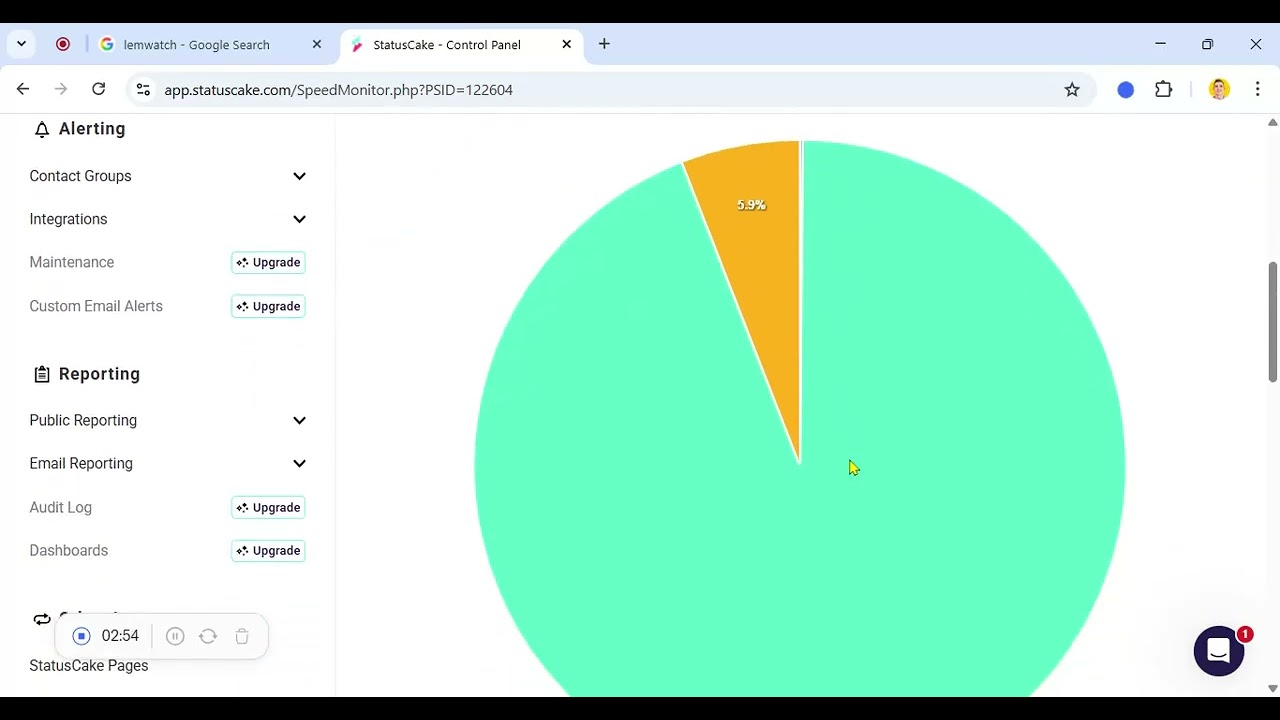Screen dimensions: 1280x720
Task: Open Audit Log sidebar item
Action: click(x=60, y=507)
